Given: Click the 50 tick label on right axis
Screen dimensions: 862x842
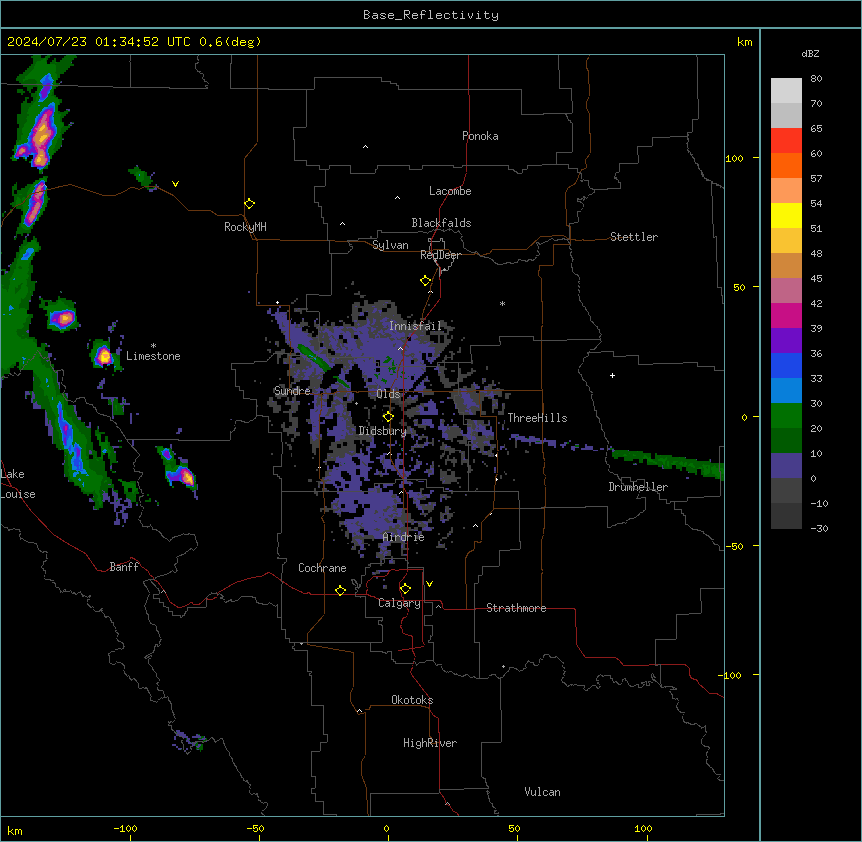Looking at the screenshot, I should [x=739, y=287].
